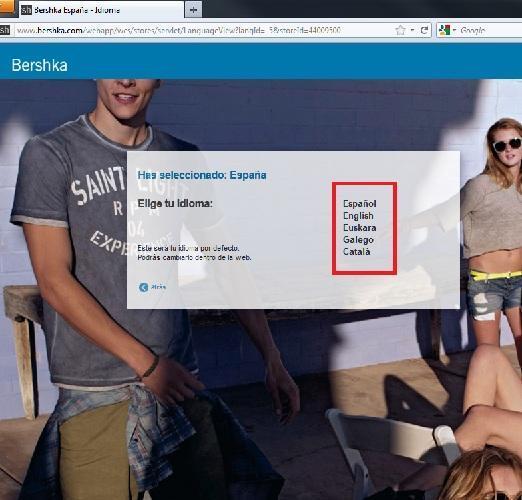Click the Google search engine icon
This screenshot has height=500, width=522.
(444, 30)
